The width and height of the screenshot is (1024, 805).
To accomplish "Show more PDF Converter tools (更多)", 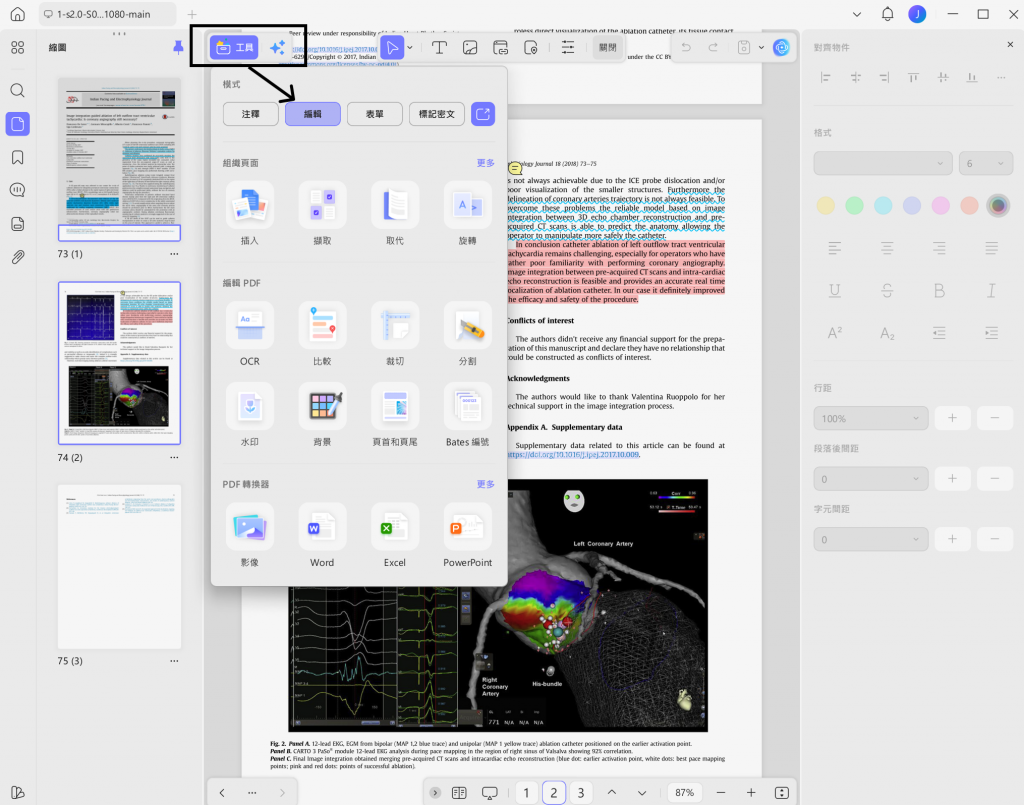I will [485, 484].
